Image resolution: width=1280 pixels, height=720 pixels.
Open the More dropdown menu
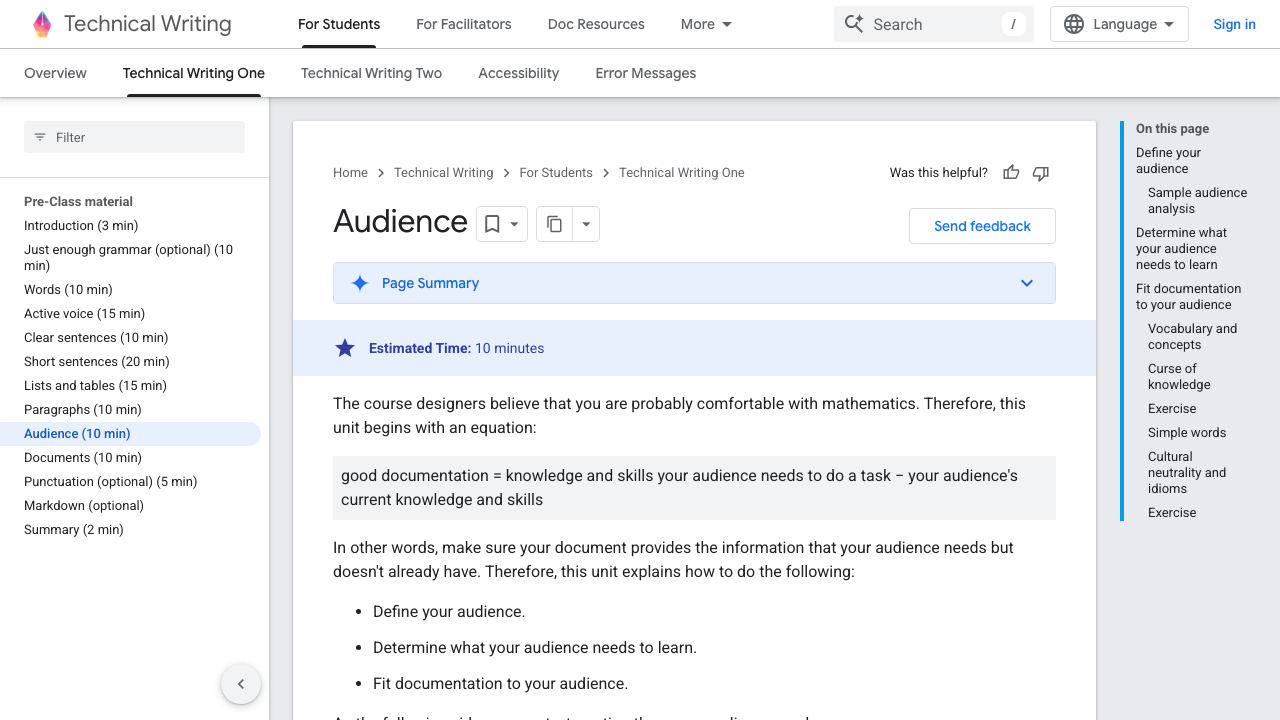point(706,24)
